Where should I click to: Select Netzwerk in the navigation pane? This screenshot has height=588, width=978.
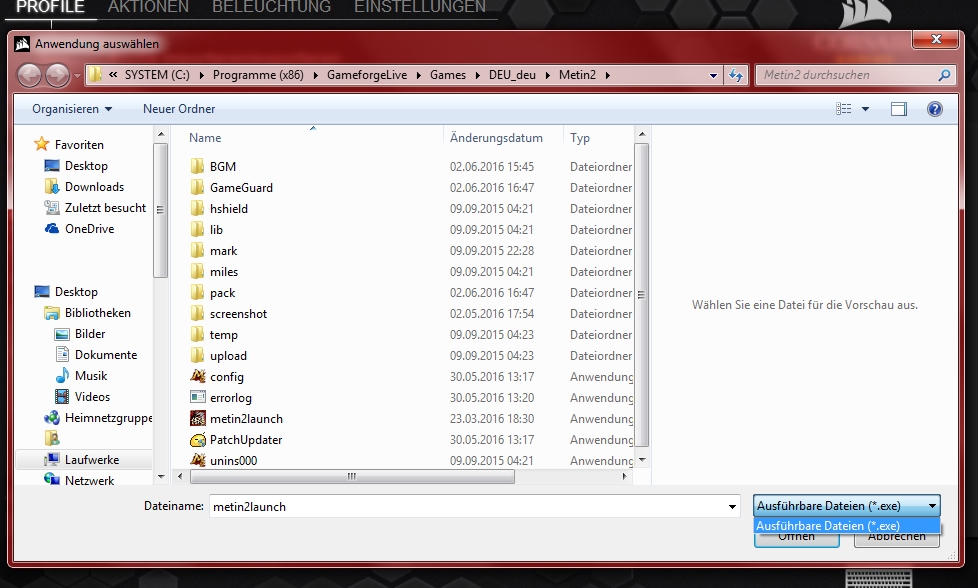point(89,481)
